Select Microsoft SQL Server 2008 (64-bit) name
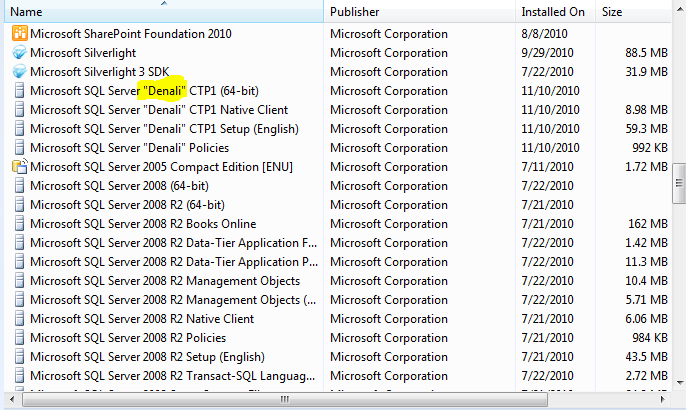686x410 pixels. pyautogui.click(x=119, y=186)
